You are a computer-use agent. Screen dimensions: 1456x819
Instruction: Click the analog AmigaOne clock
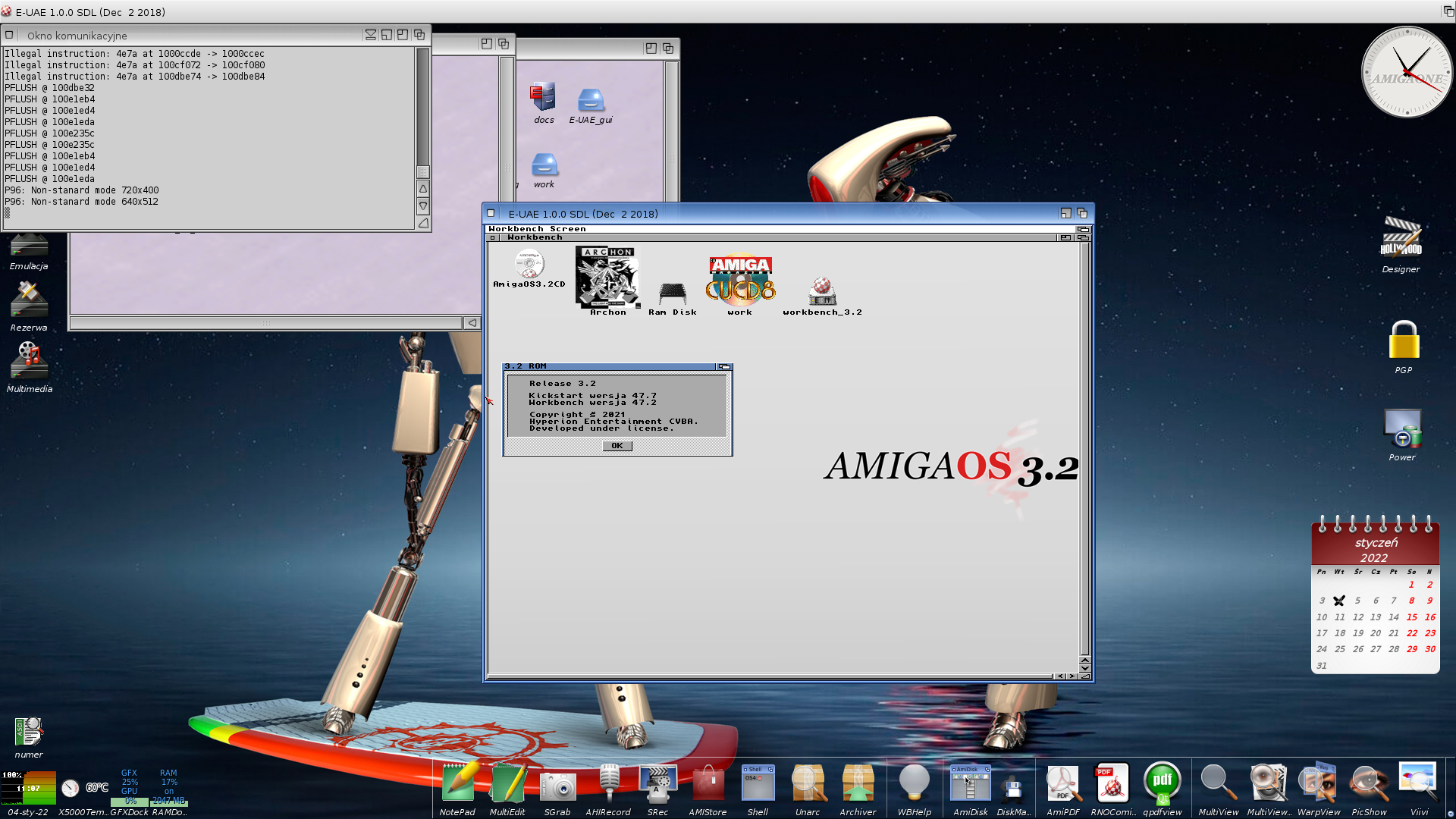(x=1407, y=72)
